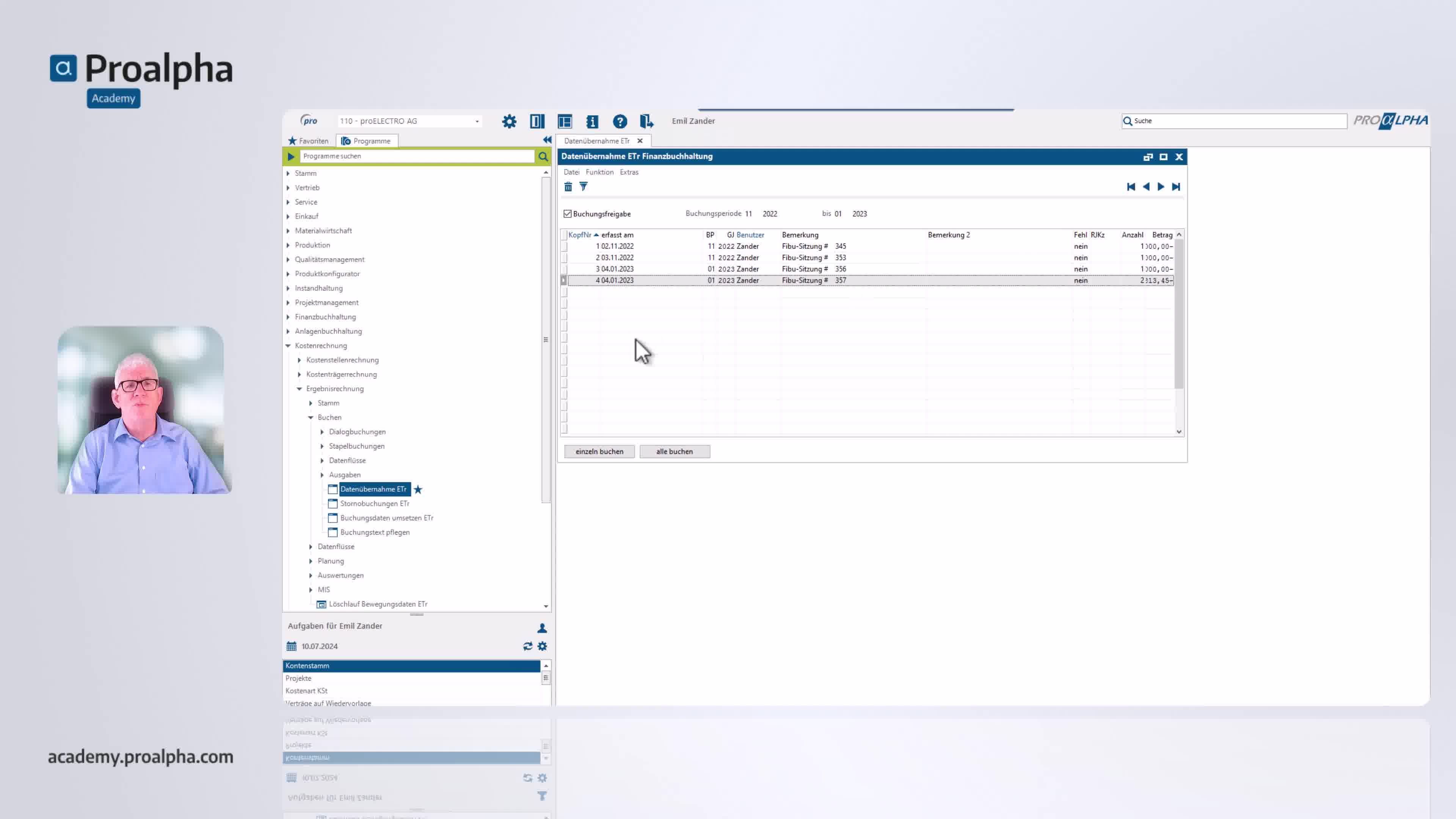Click the refresh icon in tasks panel

pos(527,646)
